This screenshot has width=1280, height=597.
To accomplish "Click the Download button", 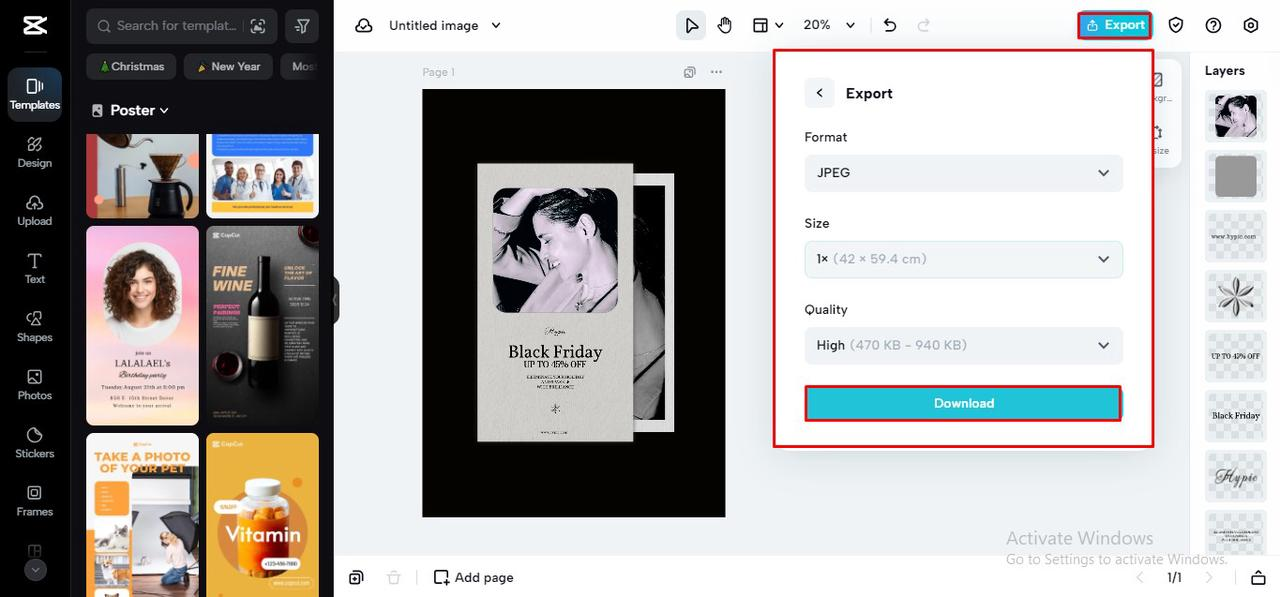I will tap(963, 404).
